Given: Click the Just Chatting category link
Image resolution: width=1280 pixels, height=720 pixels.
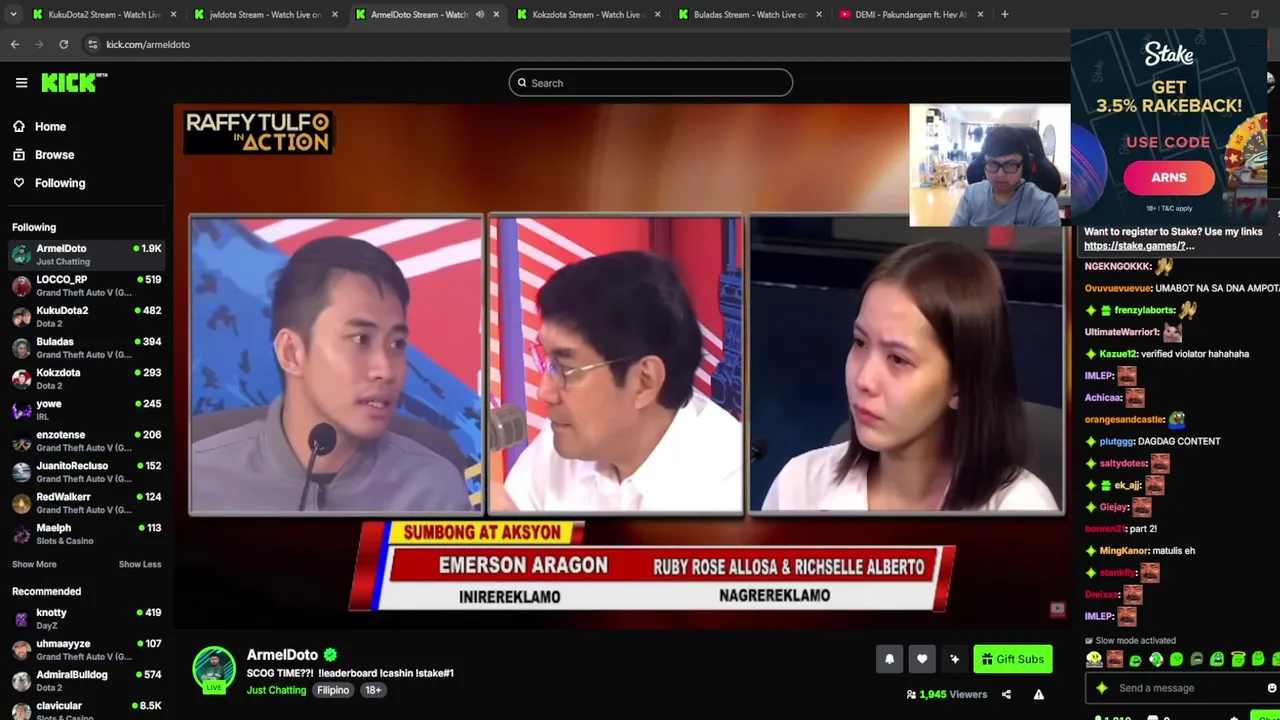Looking at the screenshot, I should pyautogui.click(x=276, y=690).
